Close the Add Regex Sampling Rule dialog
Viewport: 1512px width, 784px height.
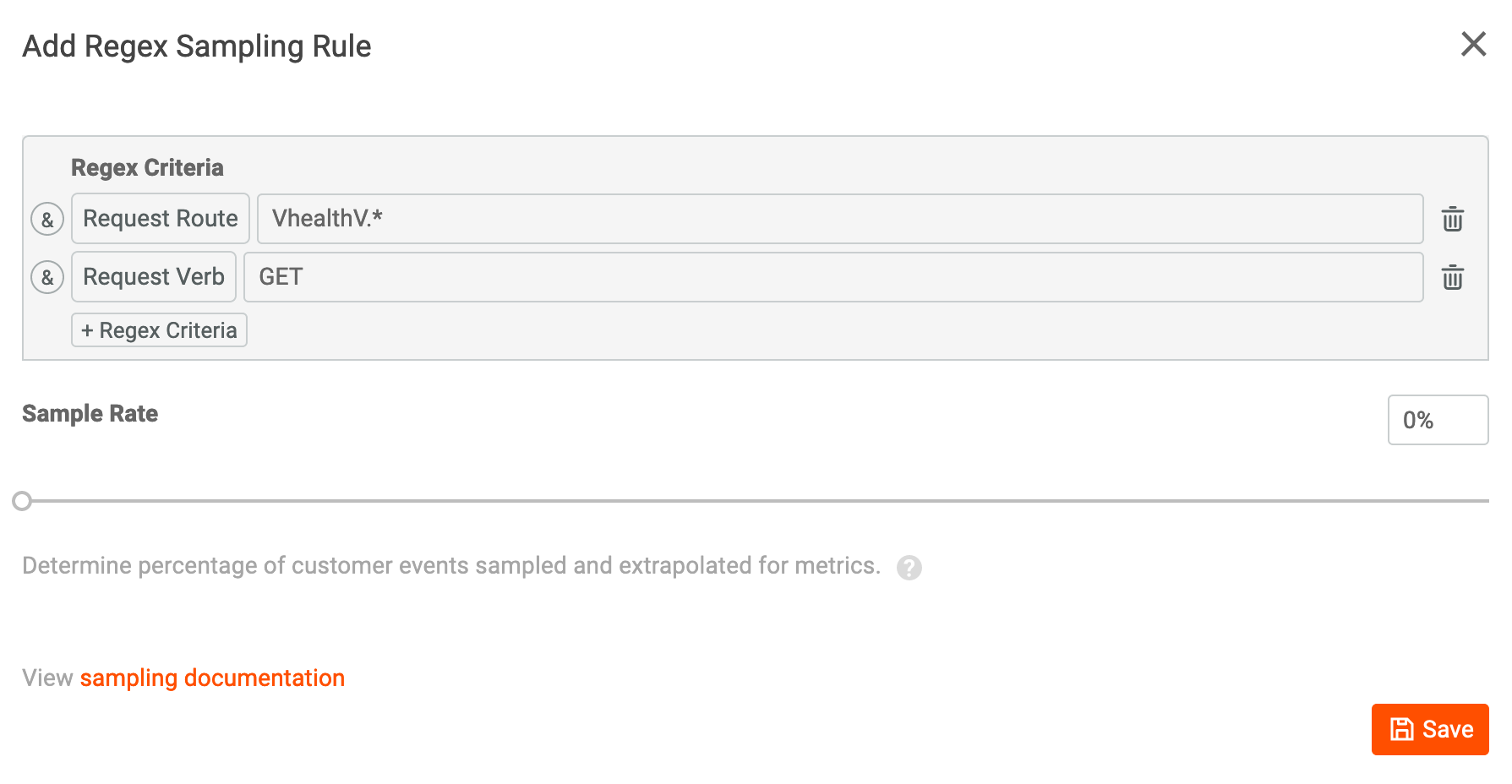click(x=1474, y=44)
